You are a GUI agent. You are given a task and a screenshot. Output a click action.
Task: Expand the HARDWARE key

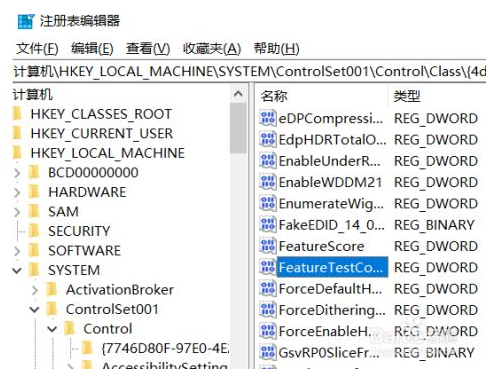(17, 192)
